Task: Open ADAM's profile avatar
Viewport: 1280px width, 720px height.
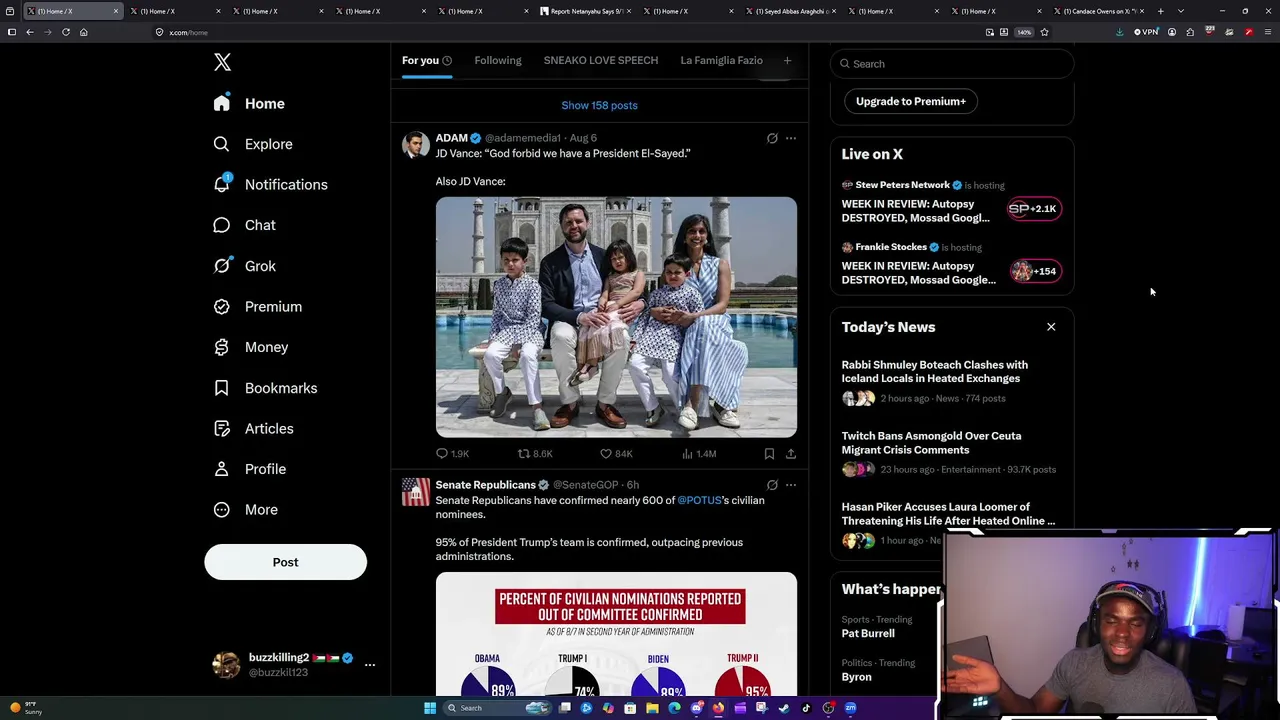Action: pos(416,145)
